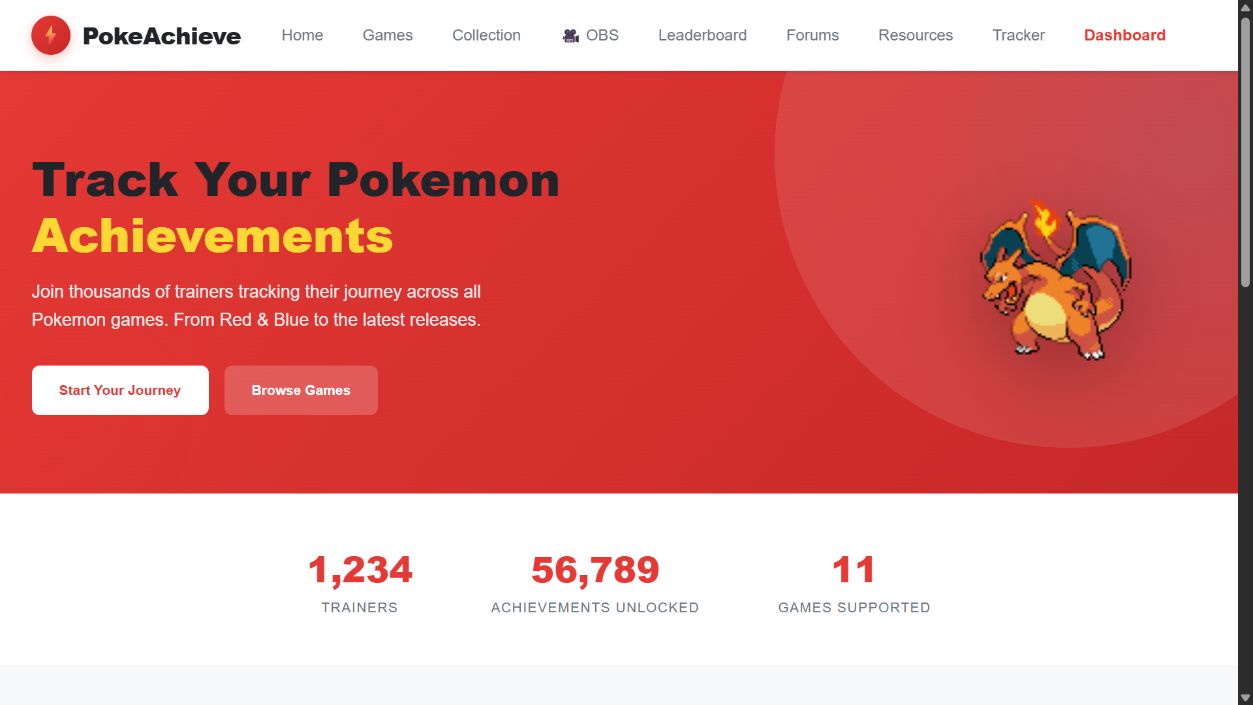Click the GAMES SUPPORTED label
1253x705 pixels.
[854, 607]
